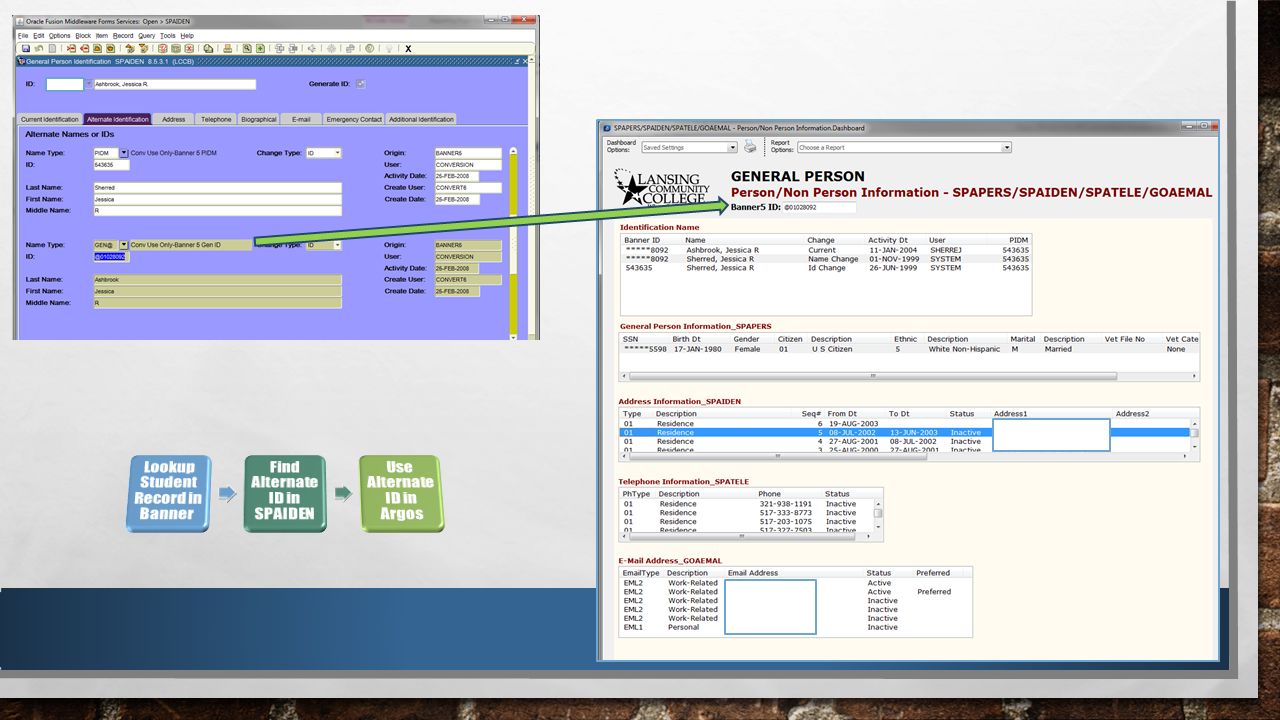This screenshot has width=1280, height=720.
Task: Click the empty ID field in key block
Action: point(65,84)
